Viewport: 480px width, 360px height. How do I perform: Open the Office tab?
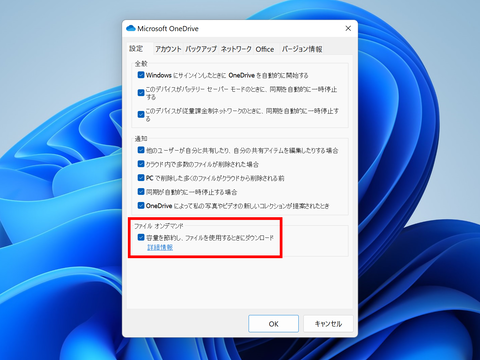coord(265,49)
